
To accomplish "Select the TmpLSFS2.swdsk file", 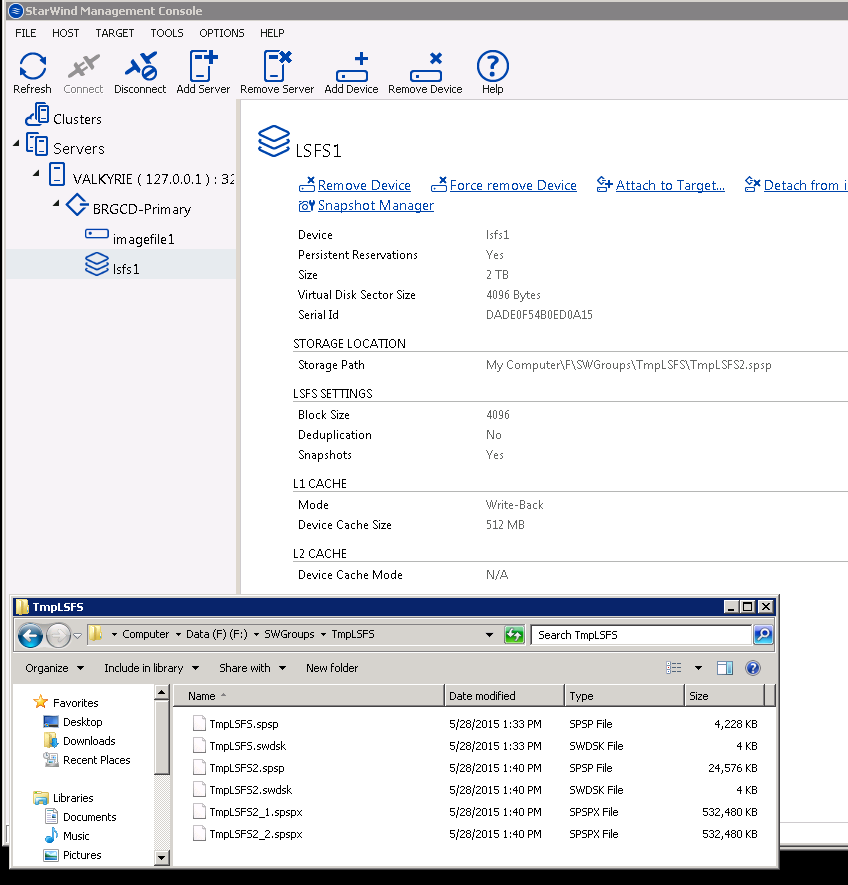I will pos(251,790).
